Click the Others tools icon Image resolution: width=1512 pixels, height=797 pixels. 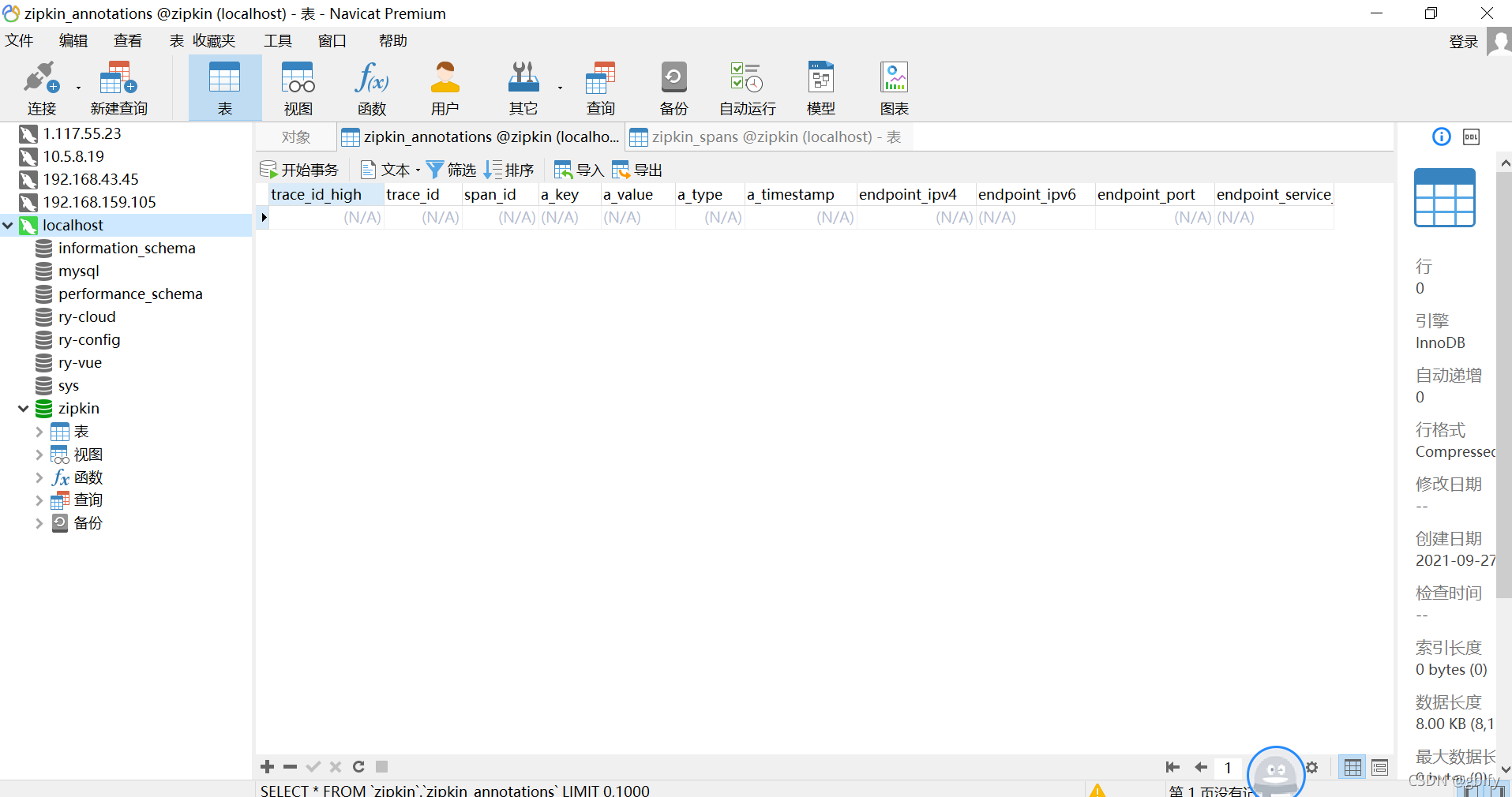click(x=523, y=88)
